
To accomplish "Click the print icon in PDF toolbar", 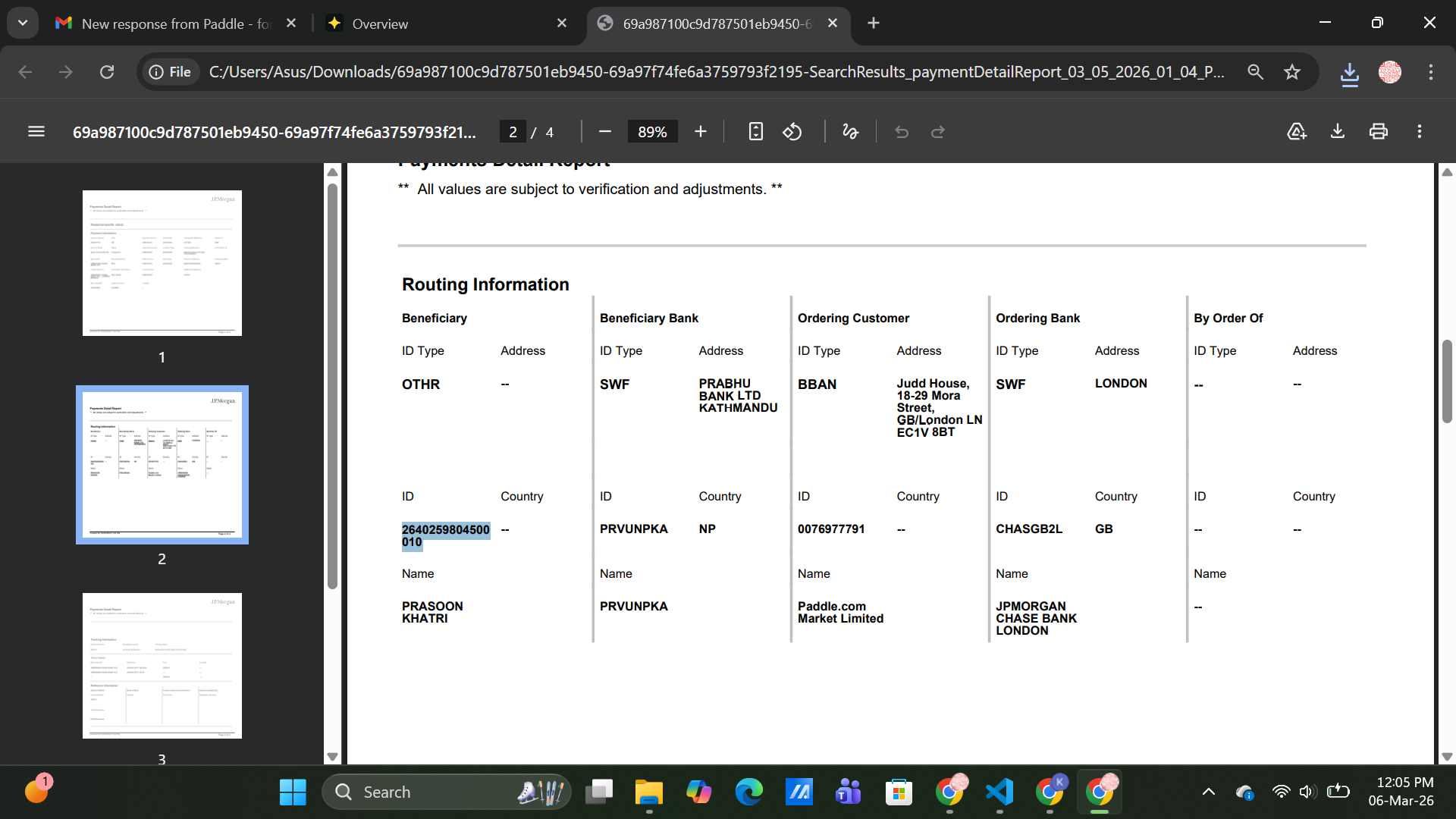I will pyautogui.click(x=1378, y=132).
